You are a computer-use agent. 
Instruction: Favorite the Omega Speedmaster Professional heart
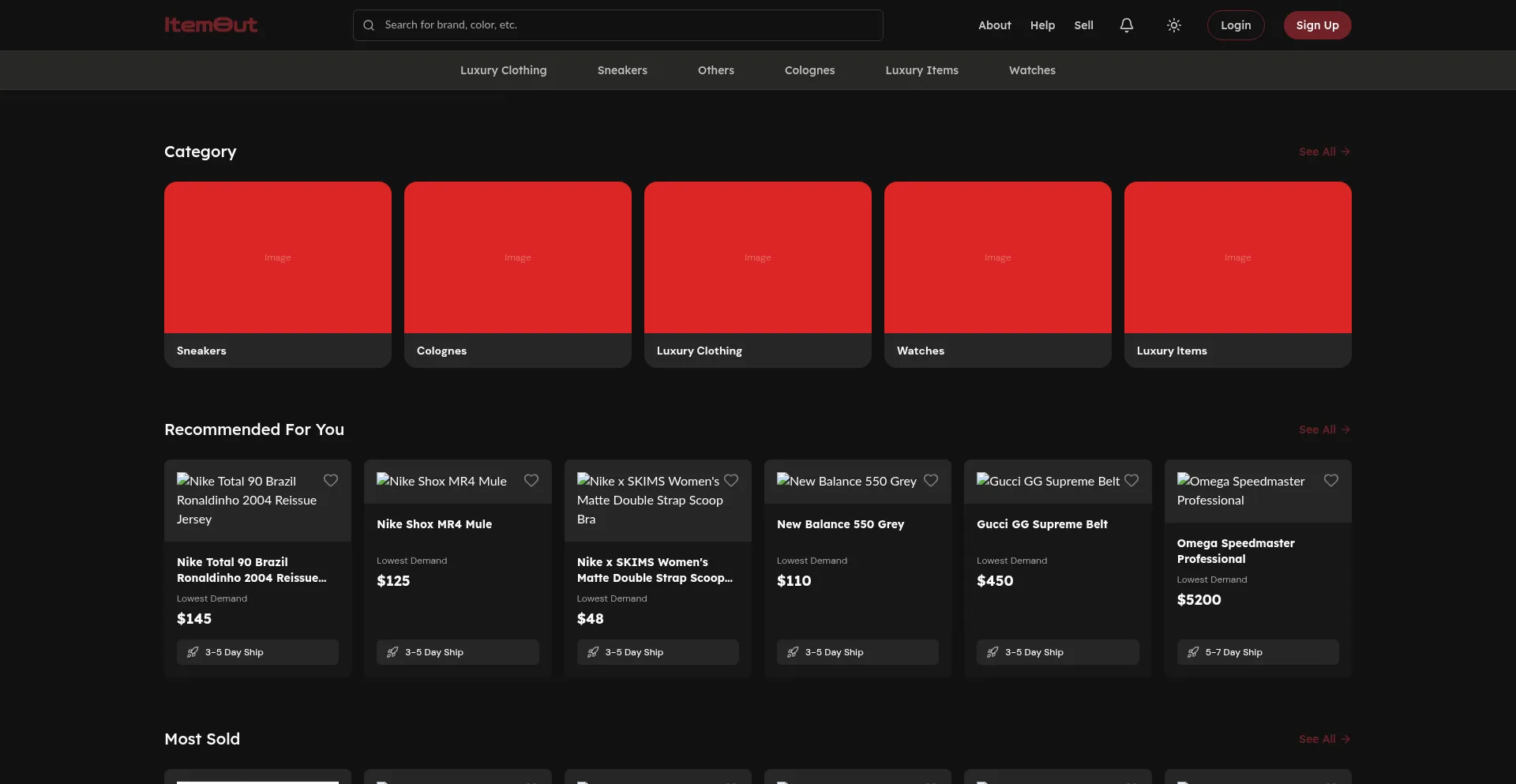click(x=1331, y=481)
